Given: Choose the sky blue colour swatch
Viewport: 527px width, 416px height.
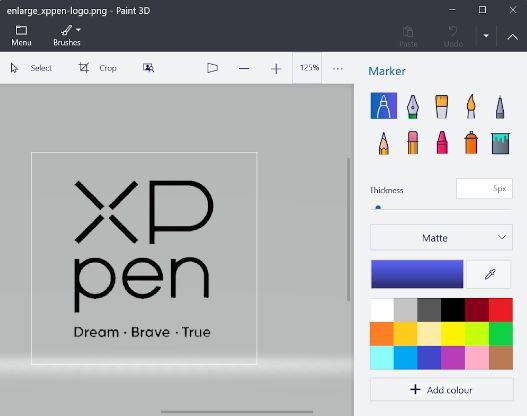Looking at the screenshot, I should 405,358.
